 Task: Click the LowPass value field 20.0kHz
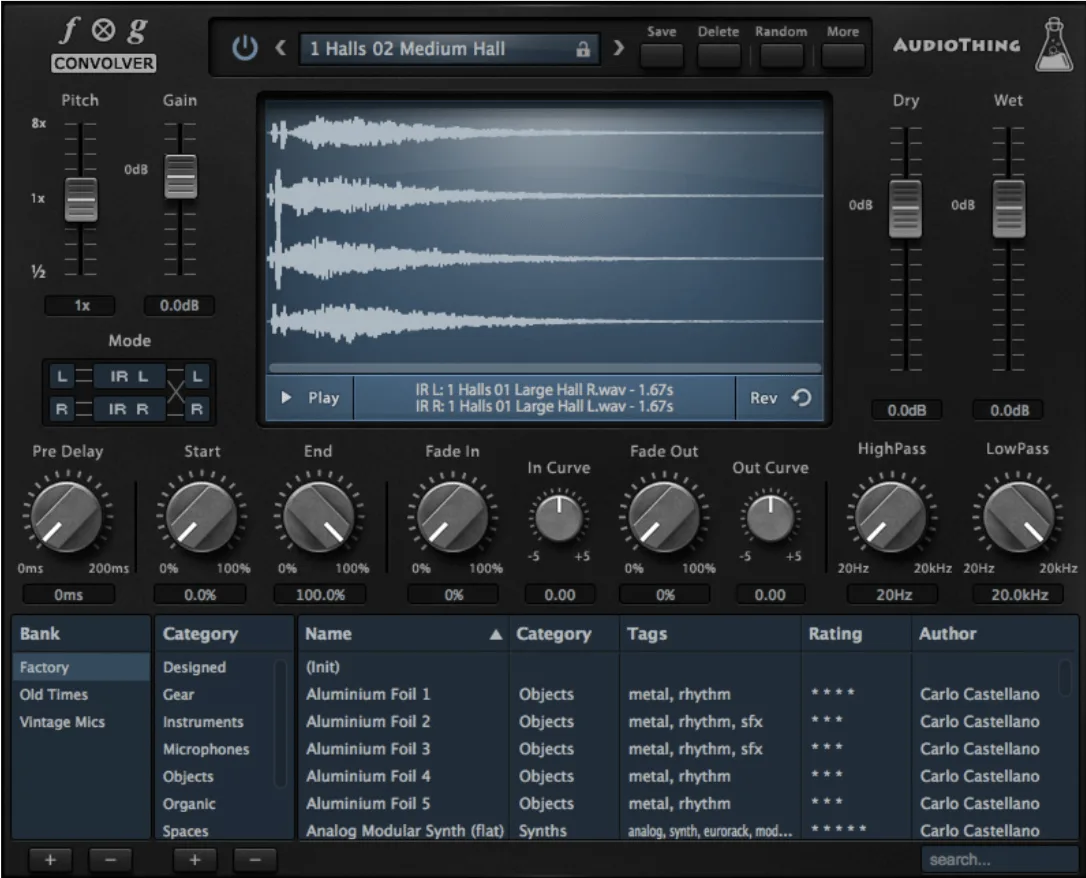click(1018, 595)
